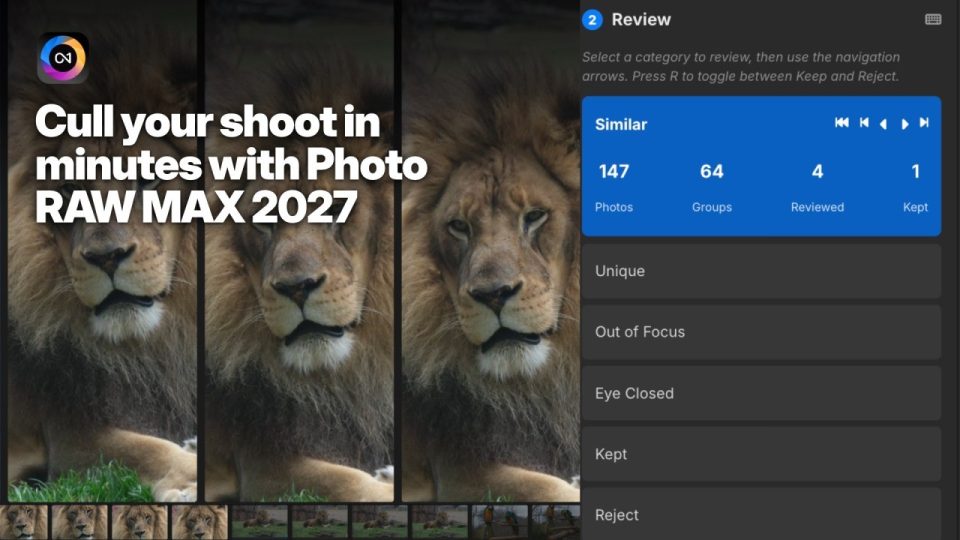Select the Similar category panel
Image resolution: width=960 pixels, height=540 pixels.
(761, 166)
